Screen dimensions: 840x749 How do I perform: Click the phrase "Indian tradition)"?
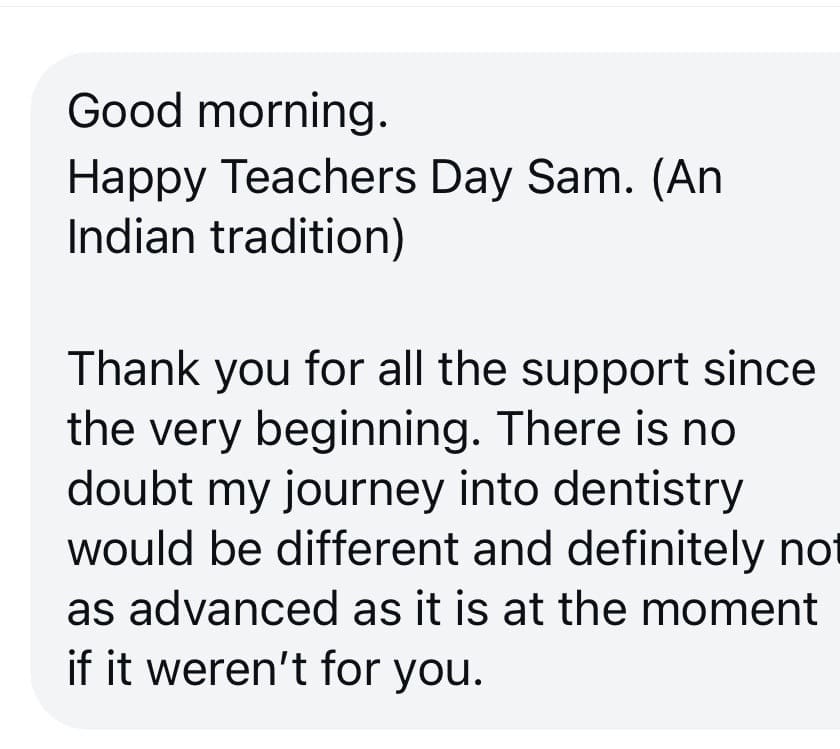click(236, 238)
